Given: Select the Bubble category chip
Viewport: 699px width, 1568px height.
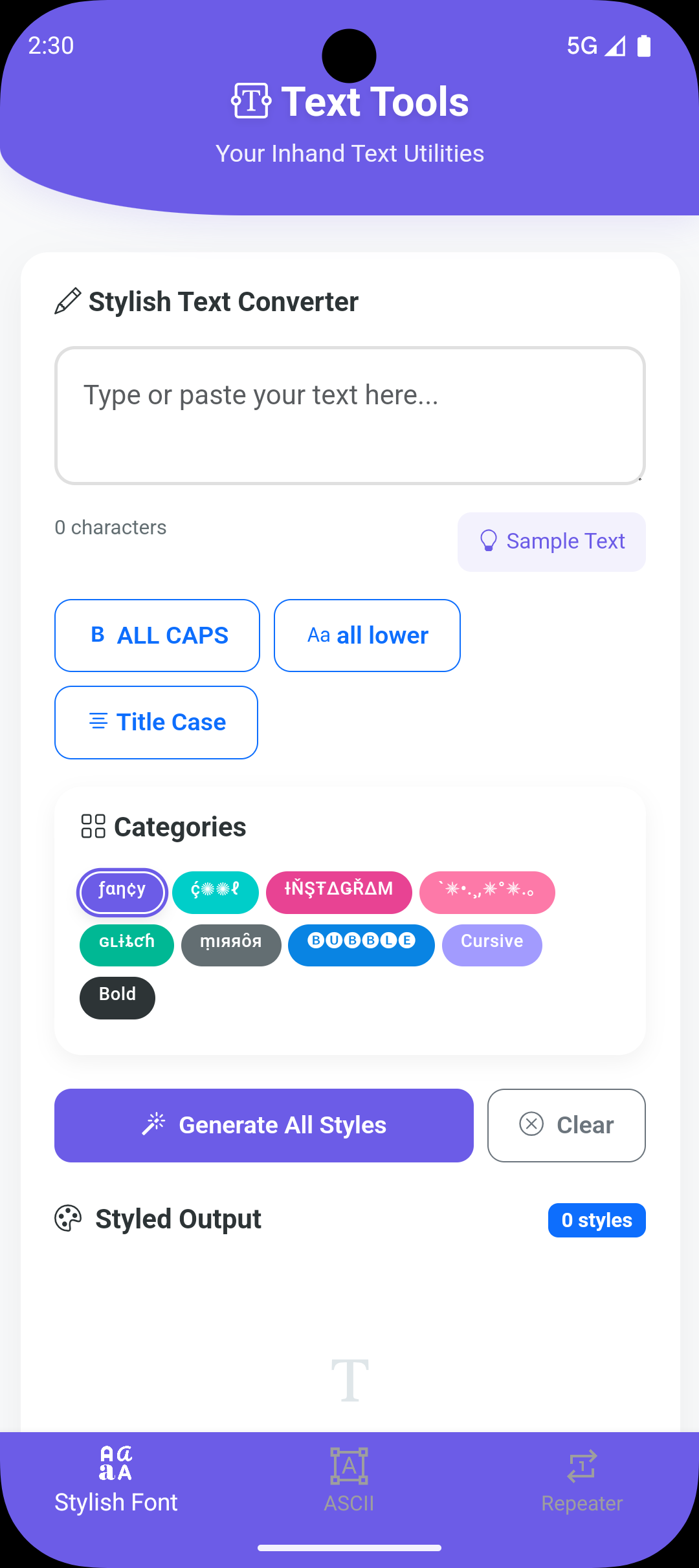Looking at the screenshot, I should 361,944.
